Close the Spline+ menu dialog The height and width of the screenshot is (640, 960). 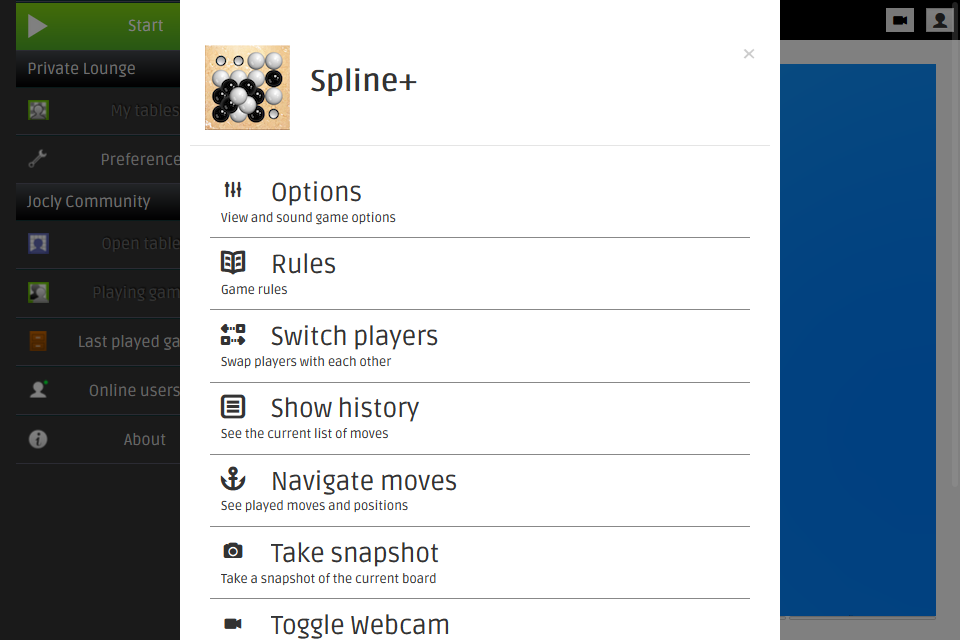[x=749, y=54]
